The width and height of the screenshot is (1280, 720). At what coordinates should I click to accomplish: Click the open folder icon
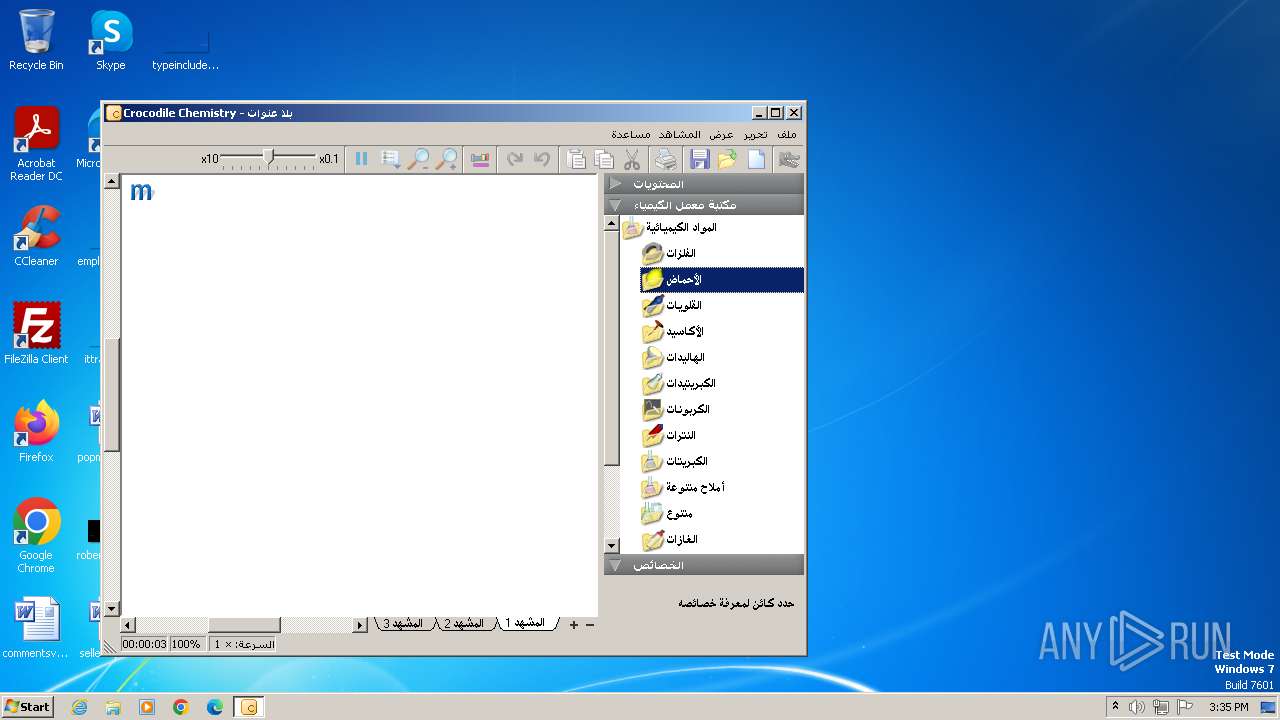[727, 159]
